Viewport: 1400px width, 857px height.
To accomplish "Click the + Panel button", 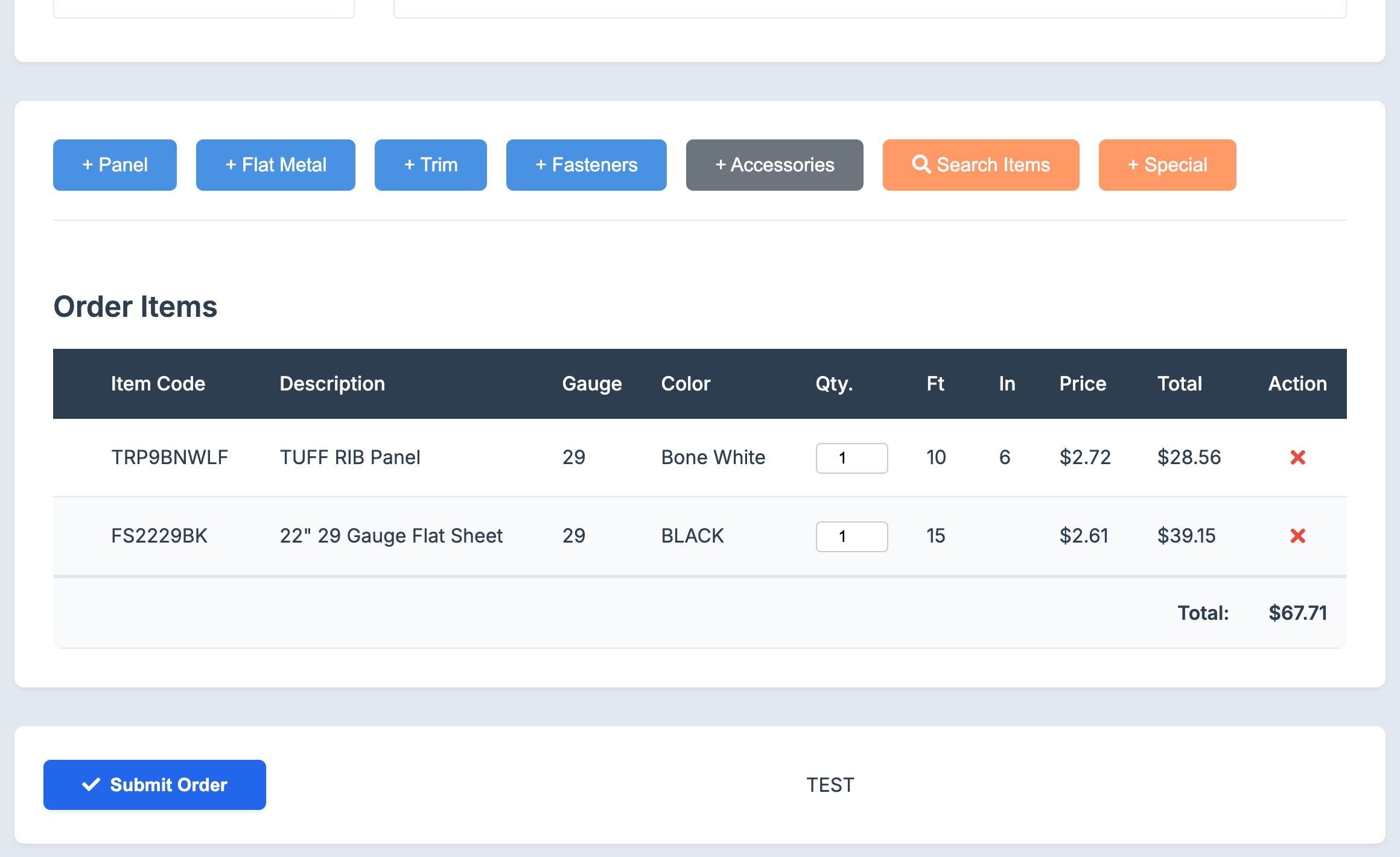I will tap(115, 165).
